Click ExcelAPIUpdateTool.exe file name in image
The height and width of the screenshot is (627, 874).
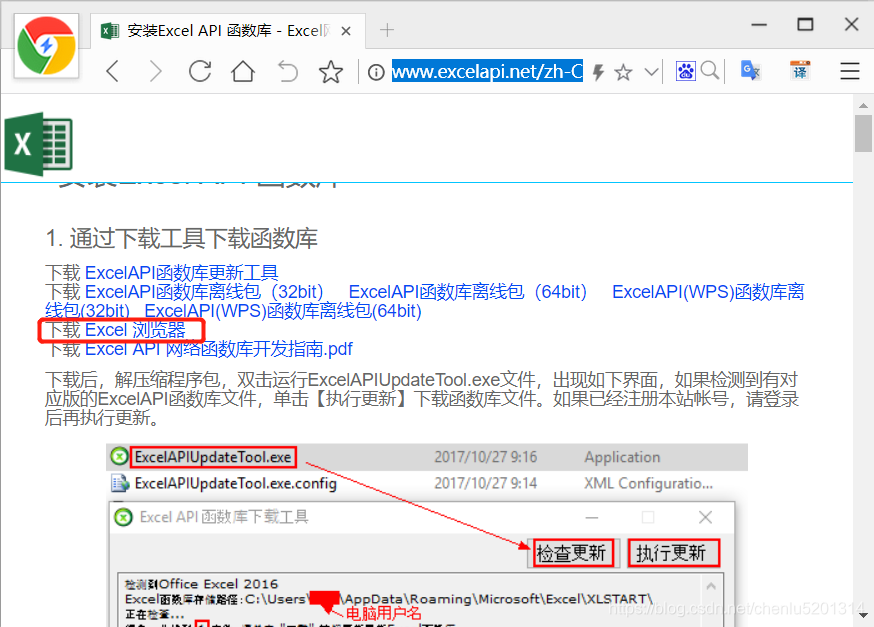(x=213, y=457)
